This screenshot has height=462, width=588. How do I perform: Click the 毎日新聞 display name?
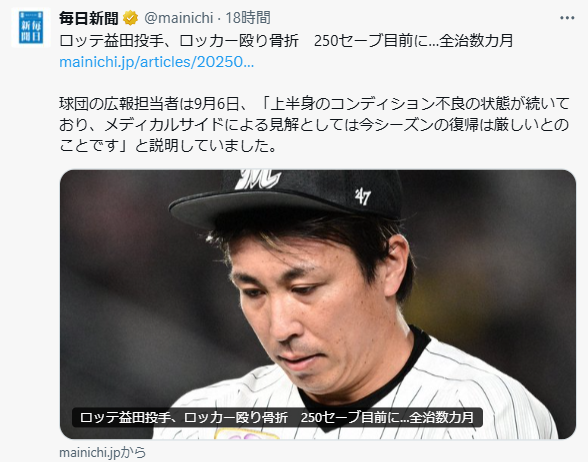click(88, 18)
